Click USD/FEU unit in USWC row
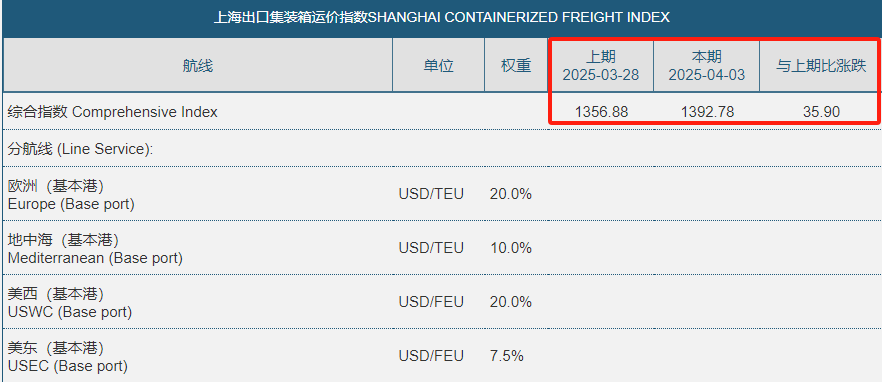 431,302
